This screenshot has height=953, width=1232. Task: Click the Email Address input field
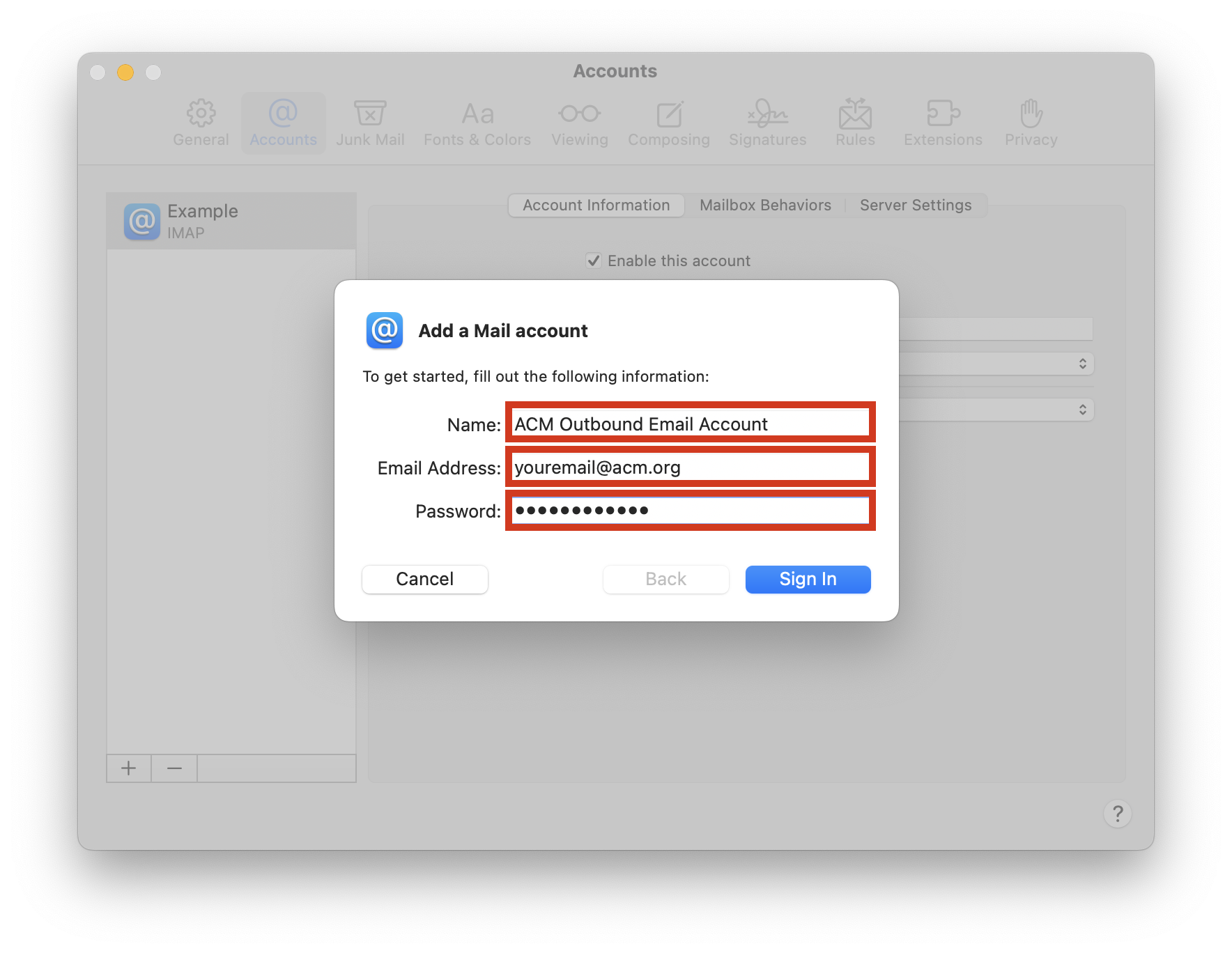pos(691,467)
